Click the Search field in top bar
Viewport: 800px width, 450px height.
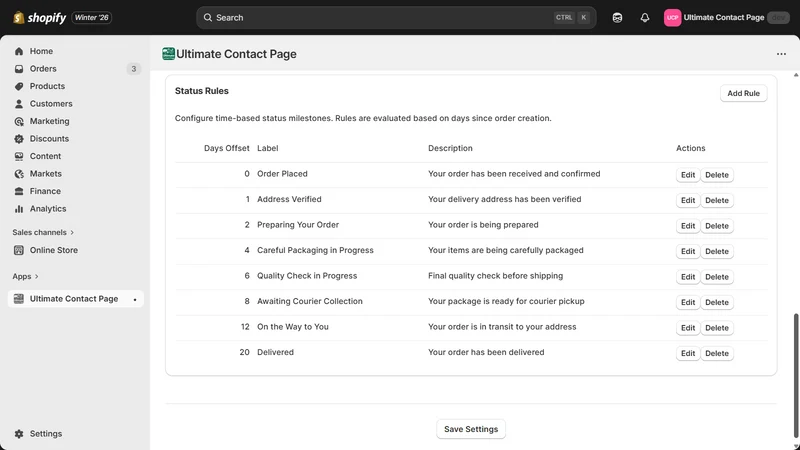[x=396, y=17]
